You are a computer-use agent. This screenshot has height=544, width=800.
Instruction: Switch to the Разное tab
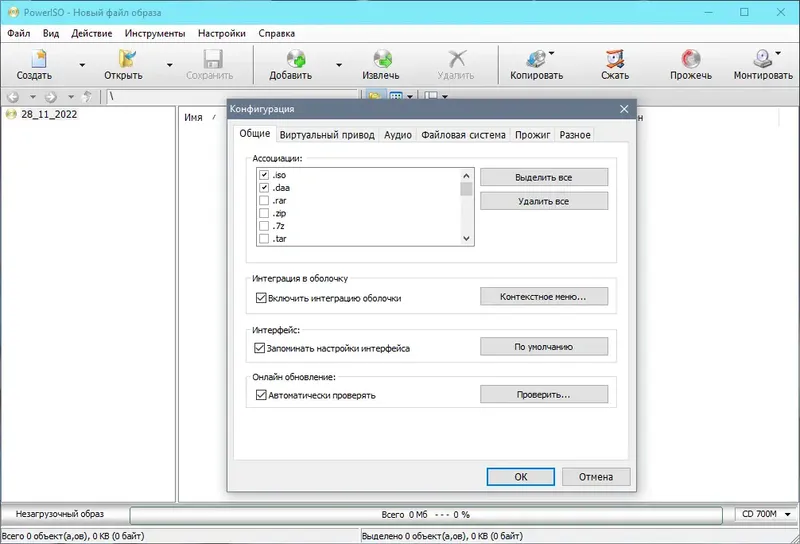click(x=575, y=135)
